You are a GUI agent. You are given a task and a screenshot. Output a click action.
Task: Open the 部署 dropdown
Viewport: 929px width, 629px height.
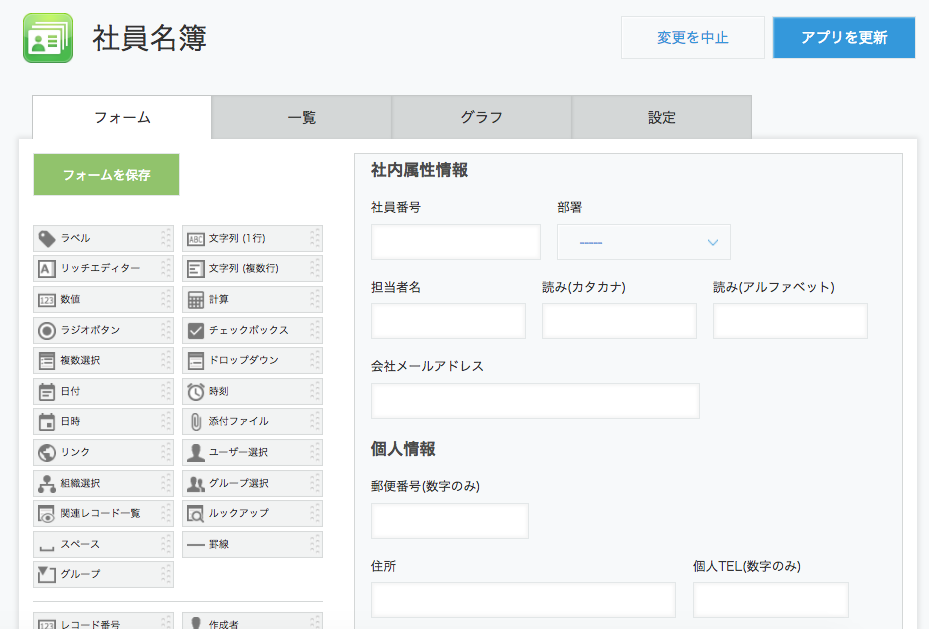coord(643,242)
